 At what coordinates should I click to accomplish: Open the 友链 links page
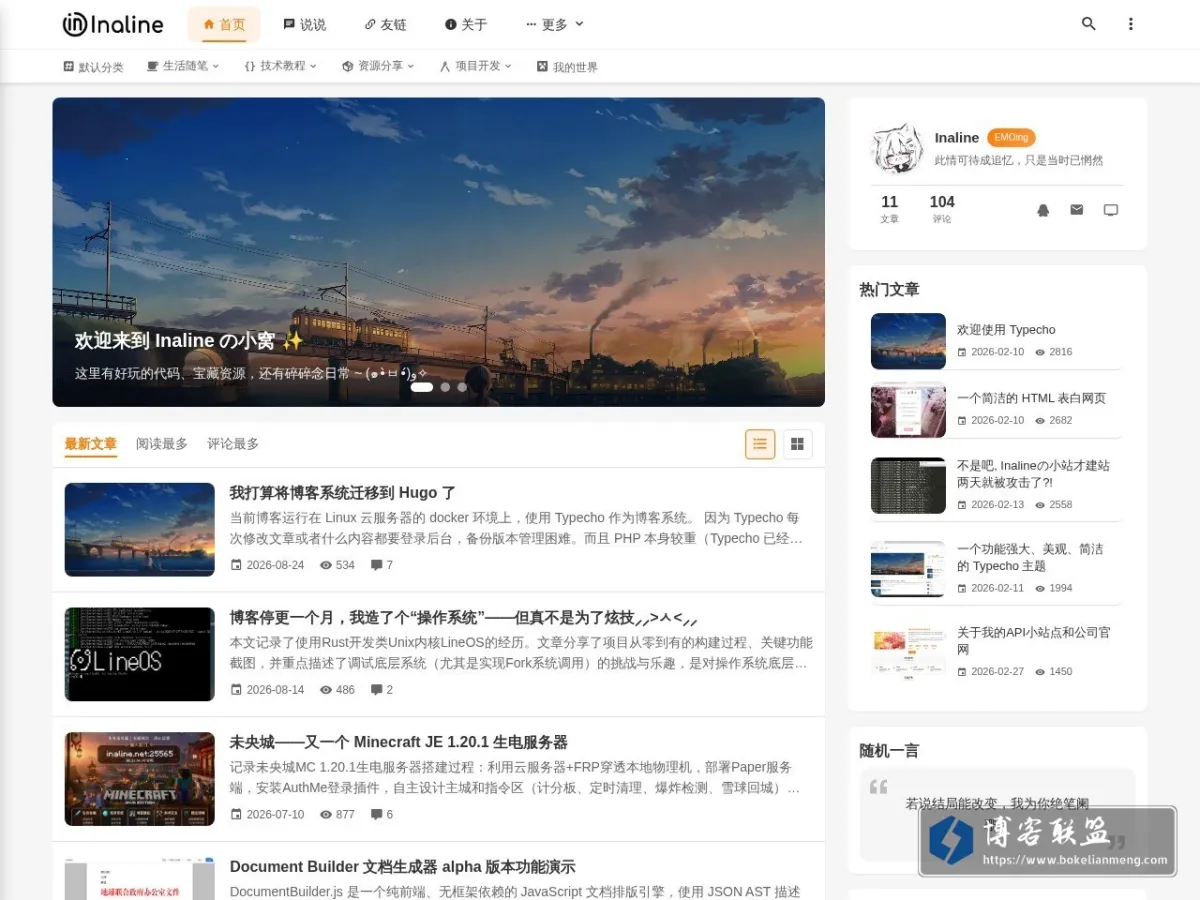point(386,24)
